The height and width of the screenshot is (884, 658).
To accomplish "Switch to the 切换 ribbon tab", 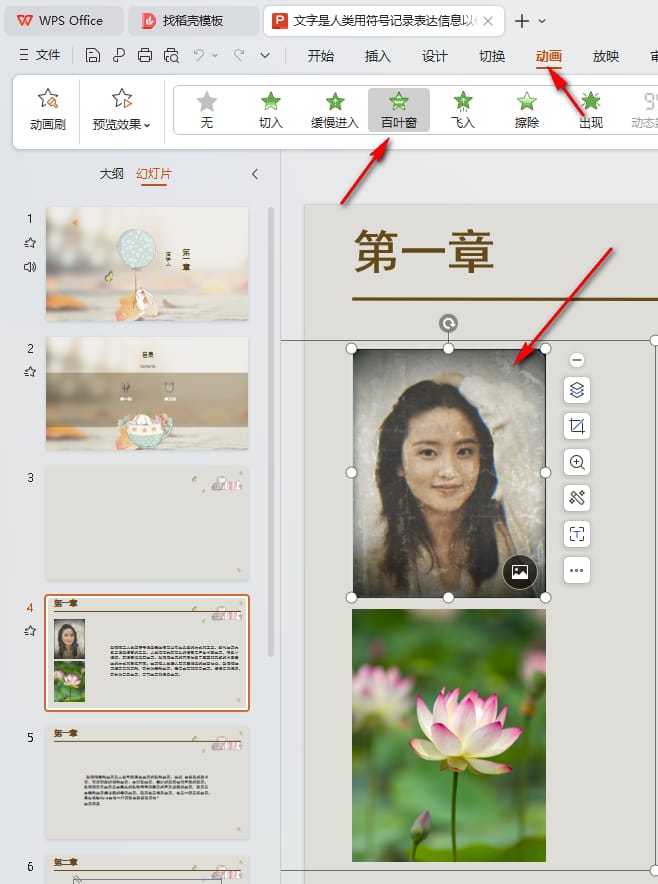I will pyautogui.click(x=492, y=56).
